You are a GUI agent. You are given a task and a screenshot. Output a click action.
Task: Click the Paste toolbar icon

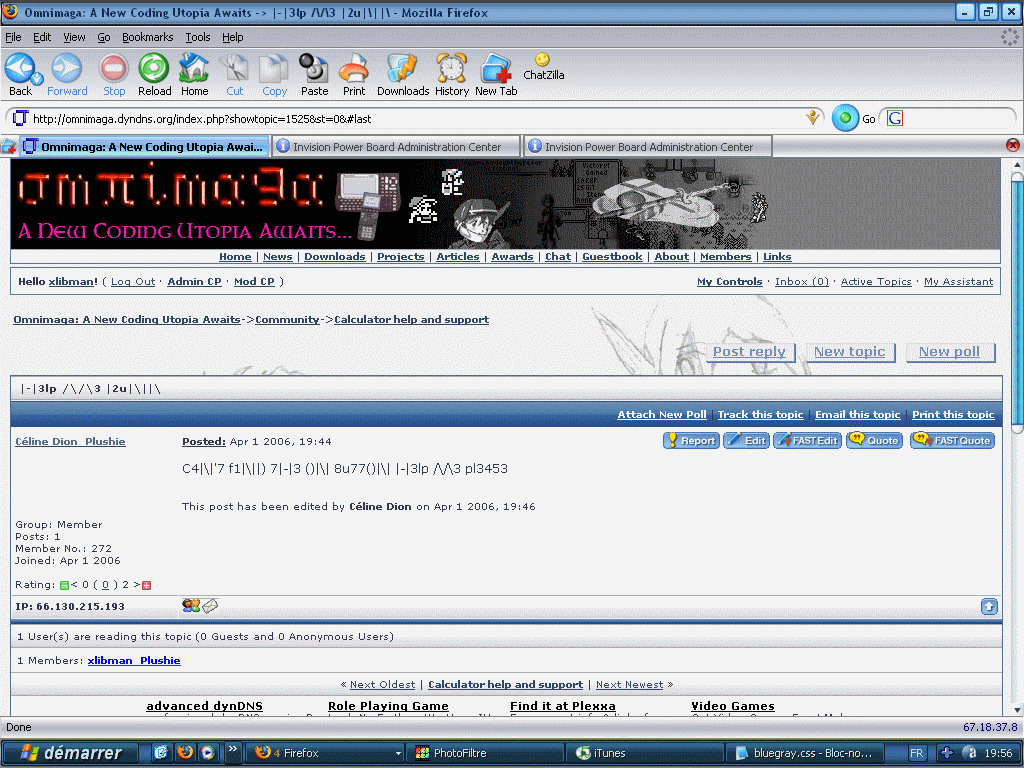pyautogui.click(x=314, y=74)
